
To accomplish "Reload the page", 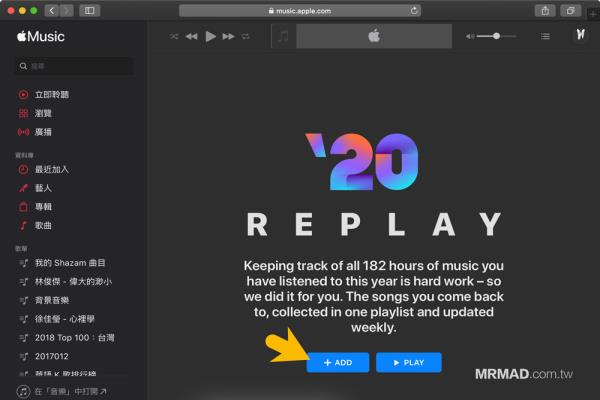I will [x=414, y=11].
